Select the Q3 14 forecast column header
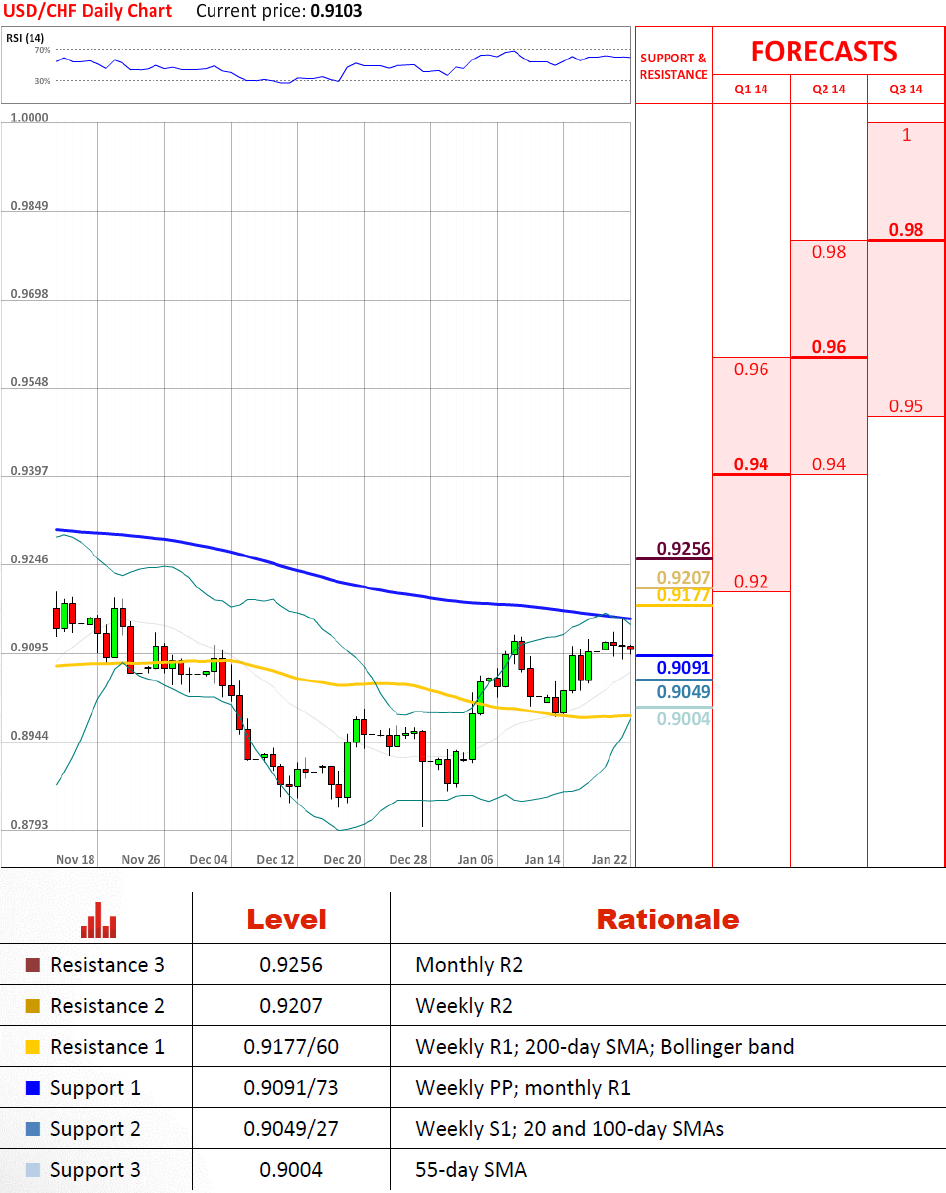 click(x=906, y=89)
